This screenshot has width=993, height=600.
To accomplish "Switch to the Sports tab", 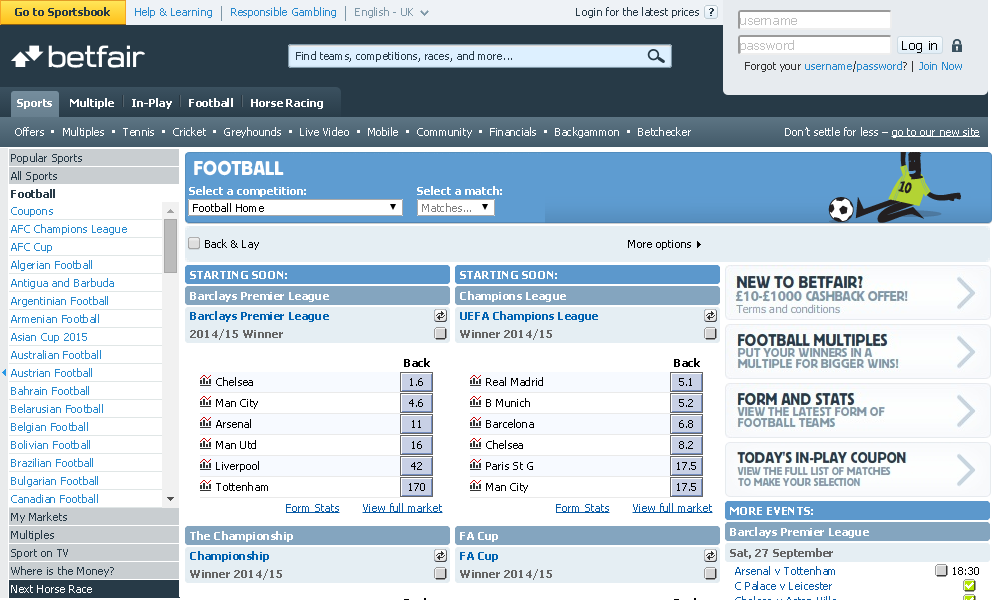I will click(34, 103).
